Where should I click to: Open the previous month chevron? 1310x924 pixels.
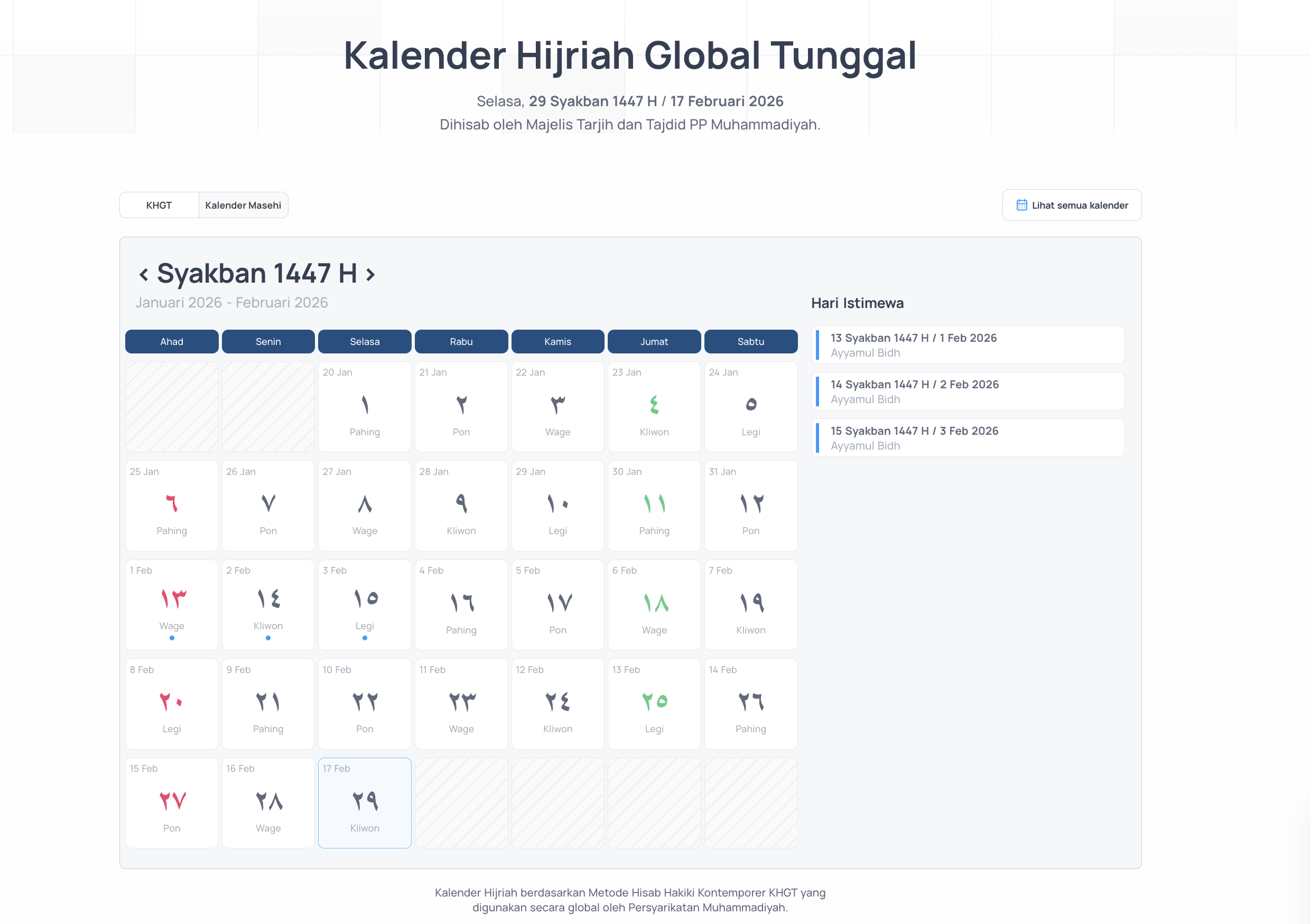tap(143, 273)
